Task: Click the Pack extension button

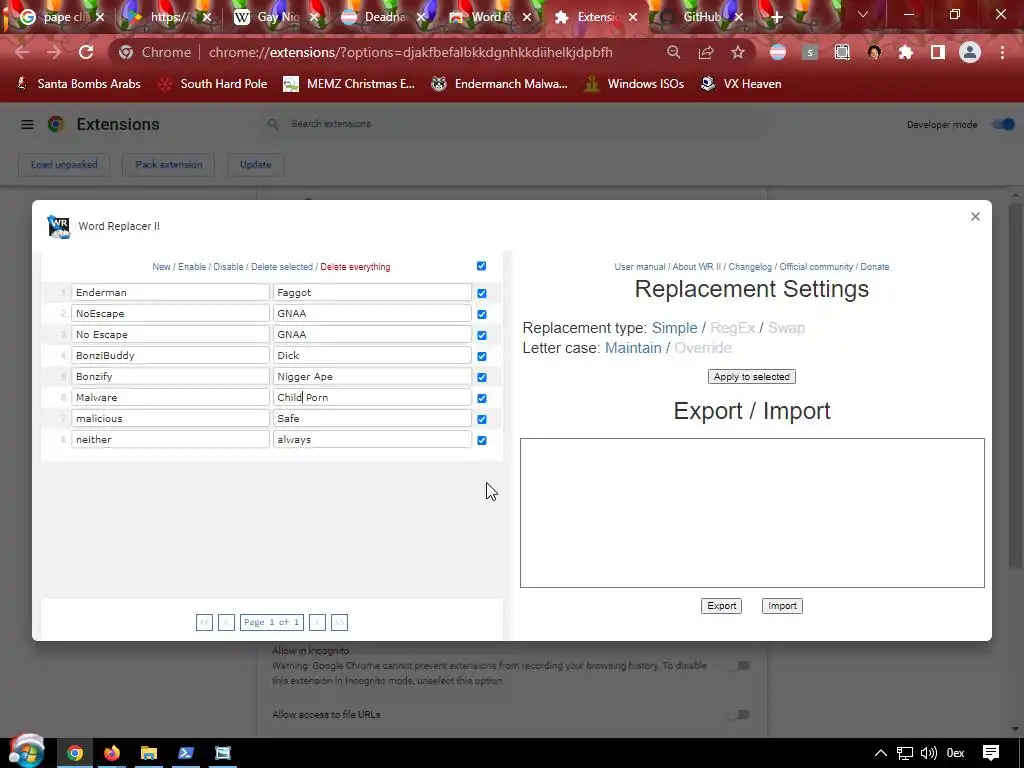Action: tap(168, 165)
